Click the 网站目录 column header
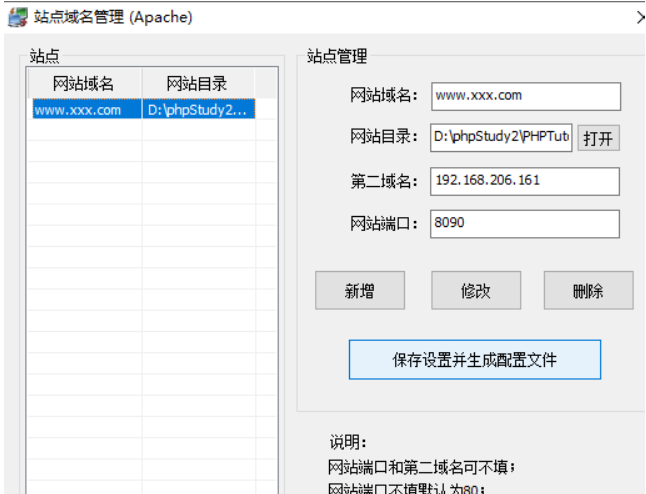 click(x=197, y=84)
